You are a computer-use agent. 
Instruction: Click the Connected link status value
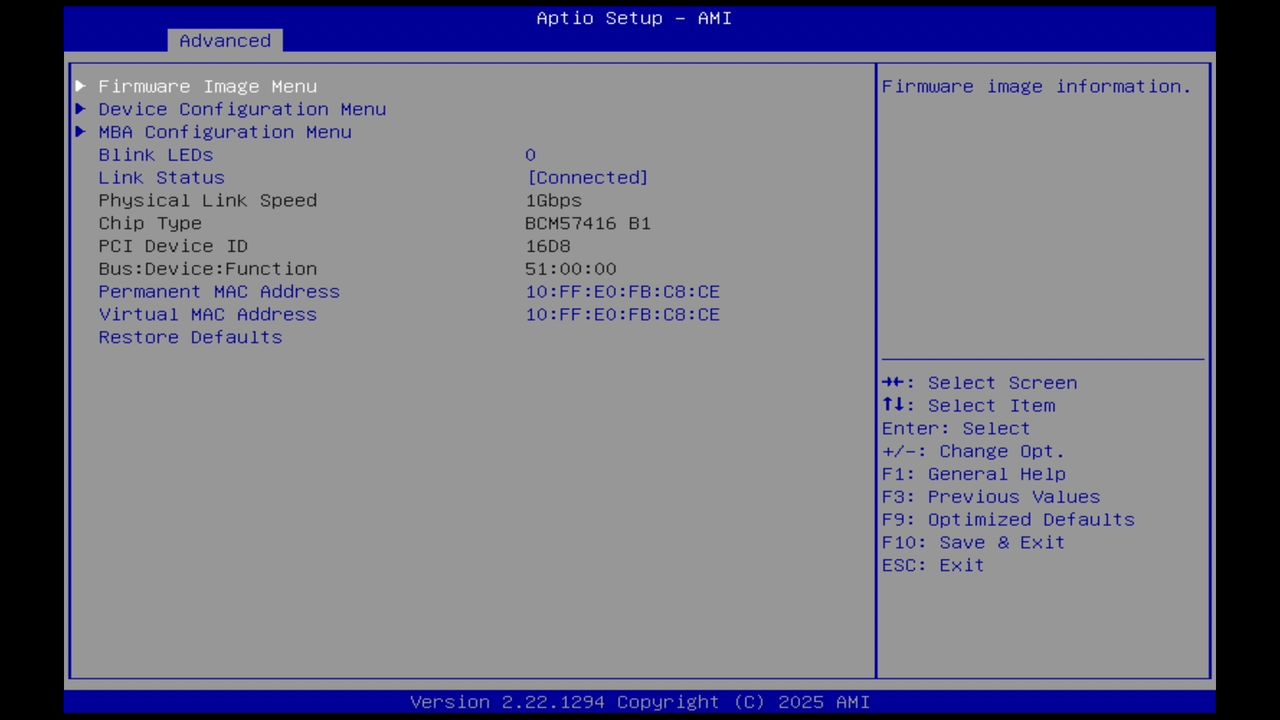587,177
